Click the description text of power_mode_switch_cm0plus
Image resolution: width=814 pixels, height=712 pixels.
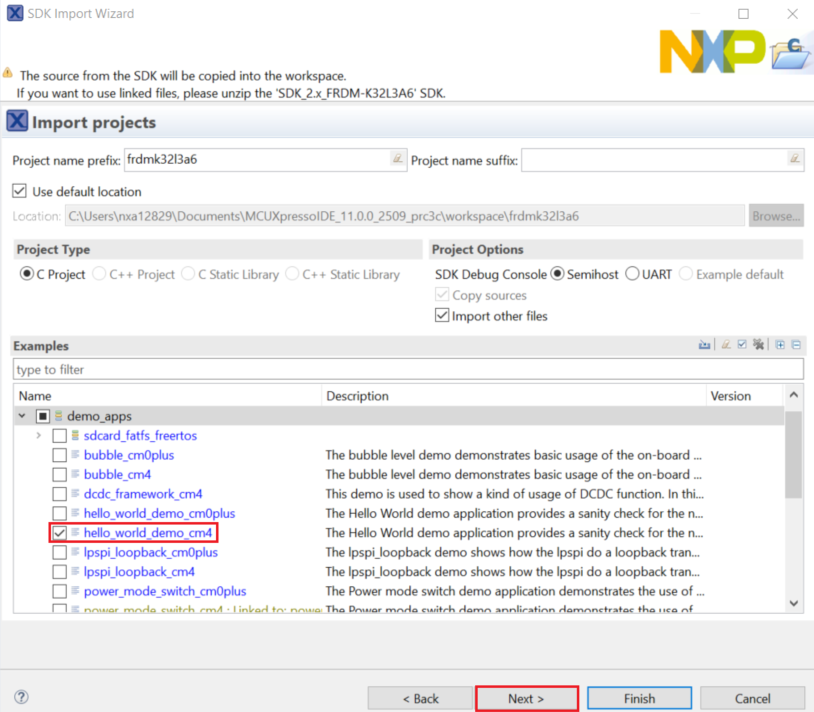515,591
